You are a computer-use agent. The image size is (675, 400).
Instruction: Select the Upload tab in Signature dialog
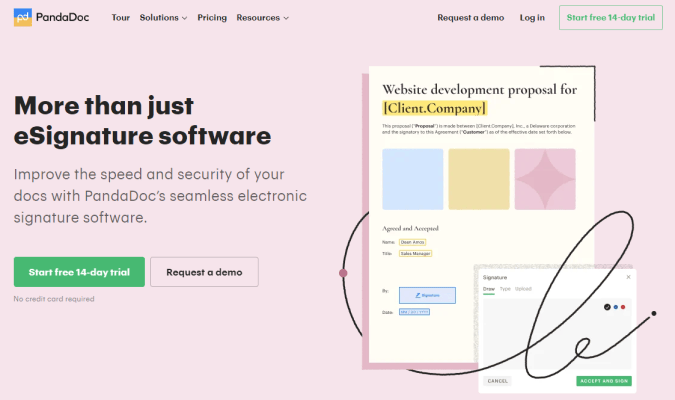(x=523, y=289)
